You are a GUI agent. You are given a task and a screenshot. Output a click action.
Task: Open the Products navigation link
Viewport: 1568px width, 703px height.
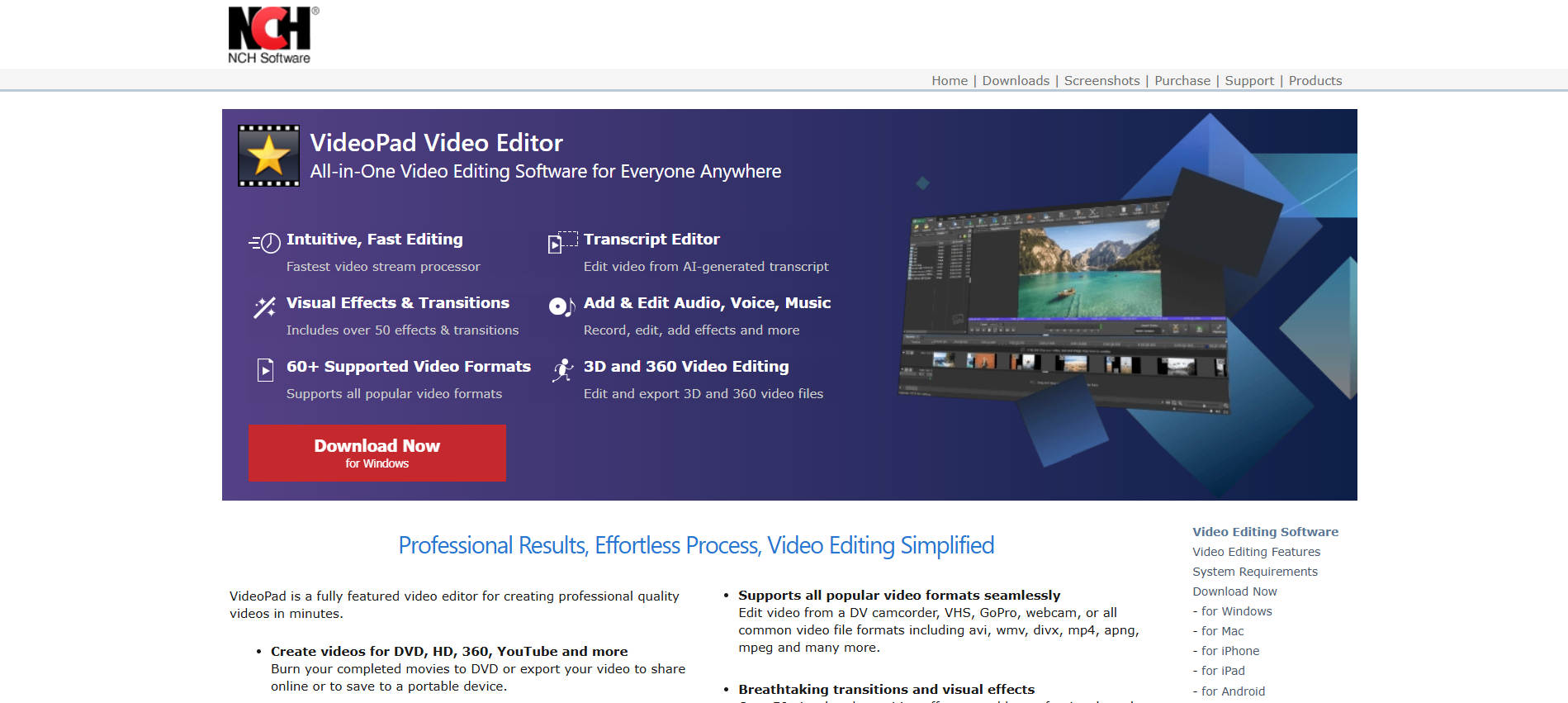[x=1315, y=81]
